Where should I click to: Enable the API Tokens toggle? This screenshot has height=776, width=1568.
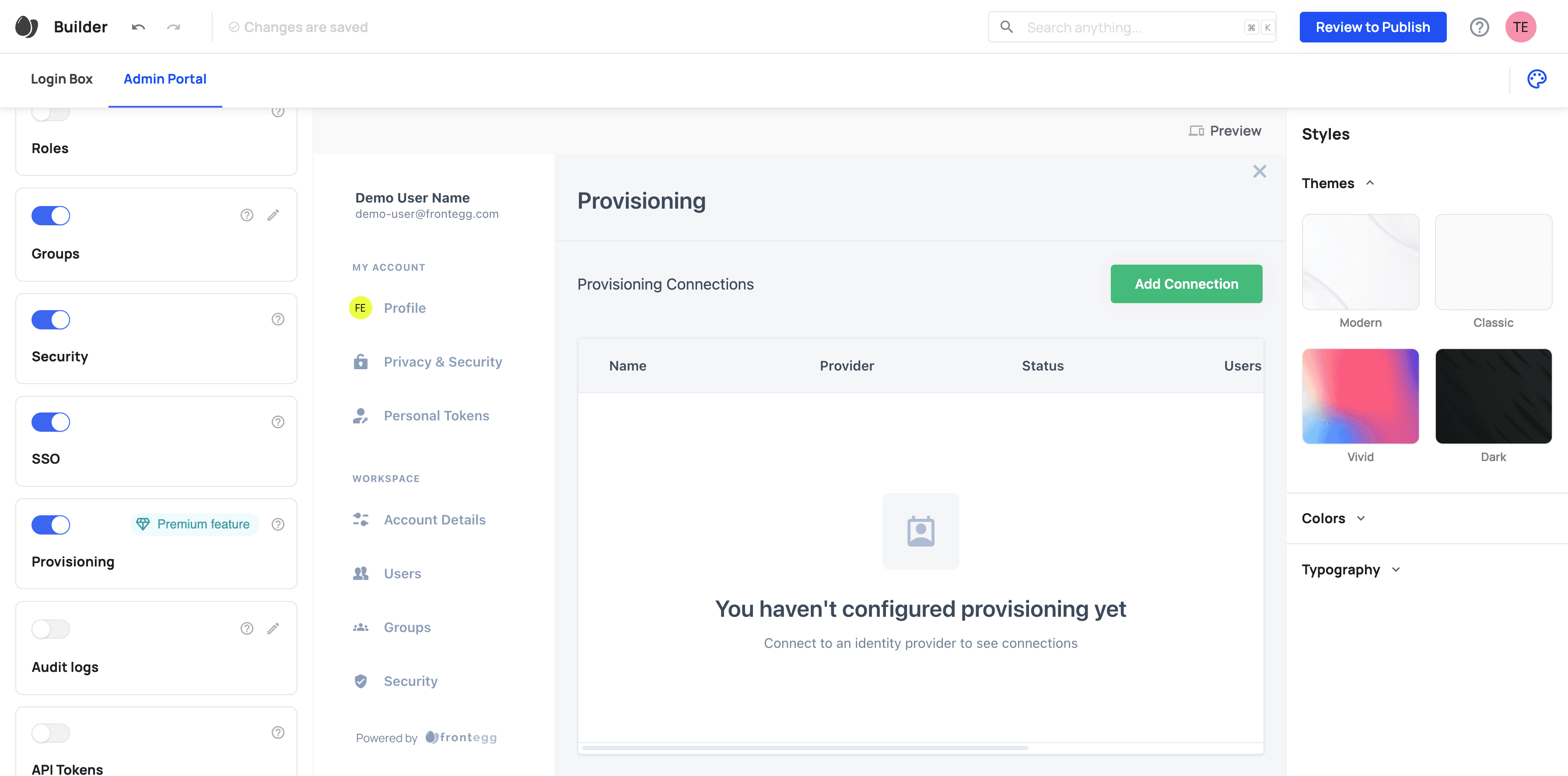(x=50, y=733)
